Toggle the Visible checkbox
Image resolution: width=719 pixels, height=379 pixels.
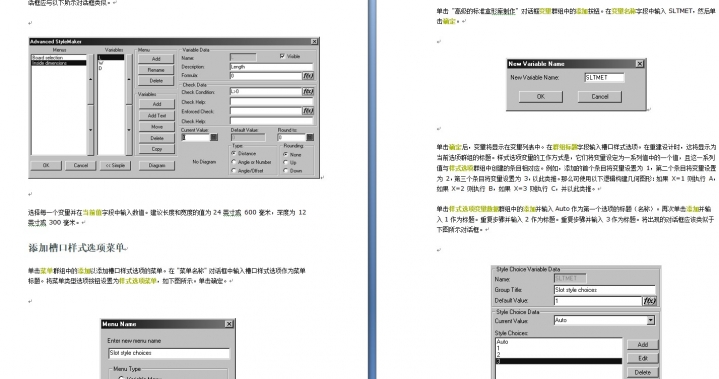(x=282, y=56)
